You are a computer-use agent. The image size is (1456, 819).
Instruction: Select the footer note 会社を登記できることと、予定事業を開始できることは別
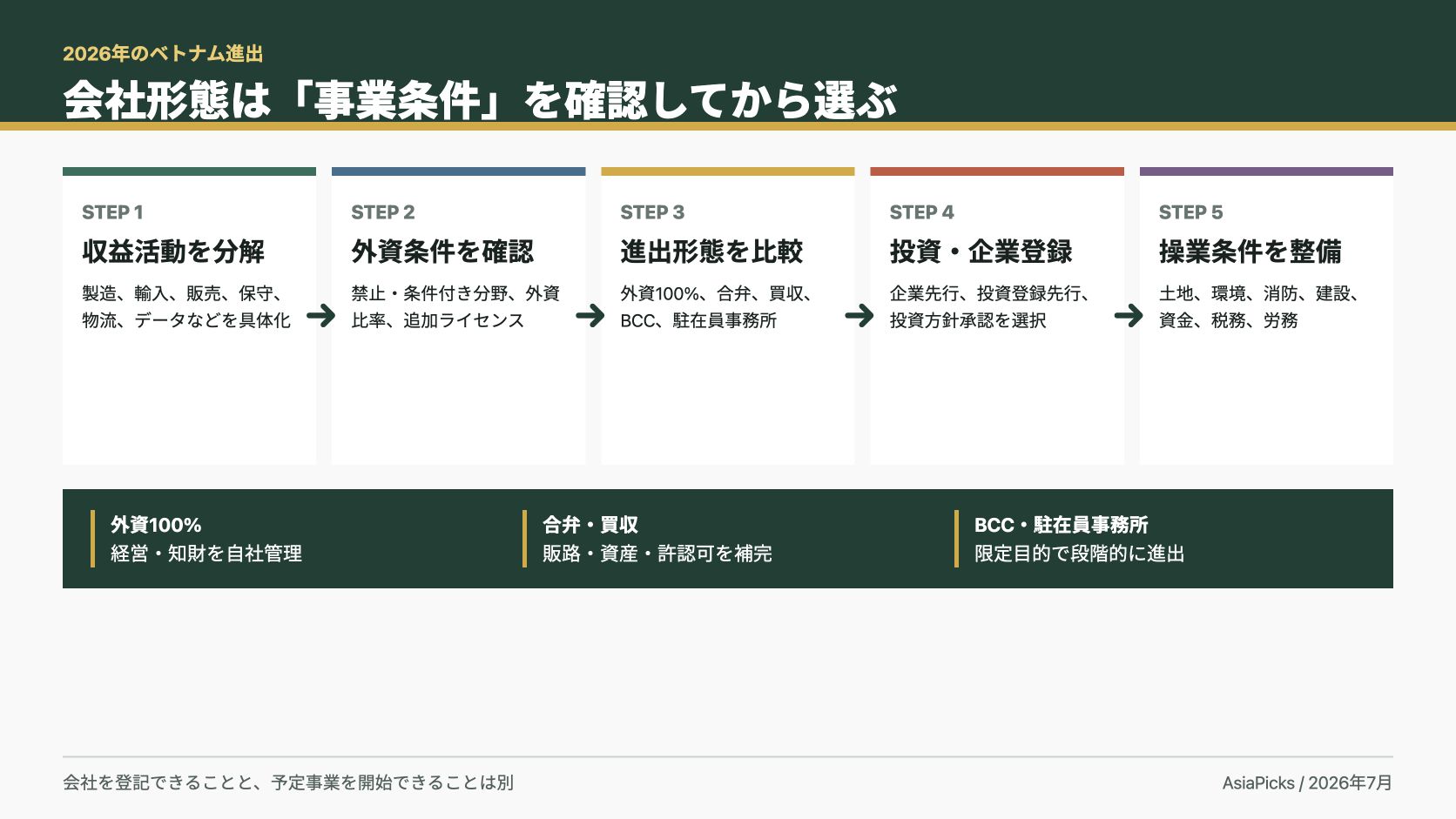pos(288,782)
